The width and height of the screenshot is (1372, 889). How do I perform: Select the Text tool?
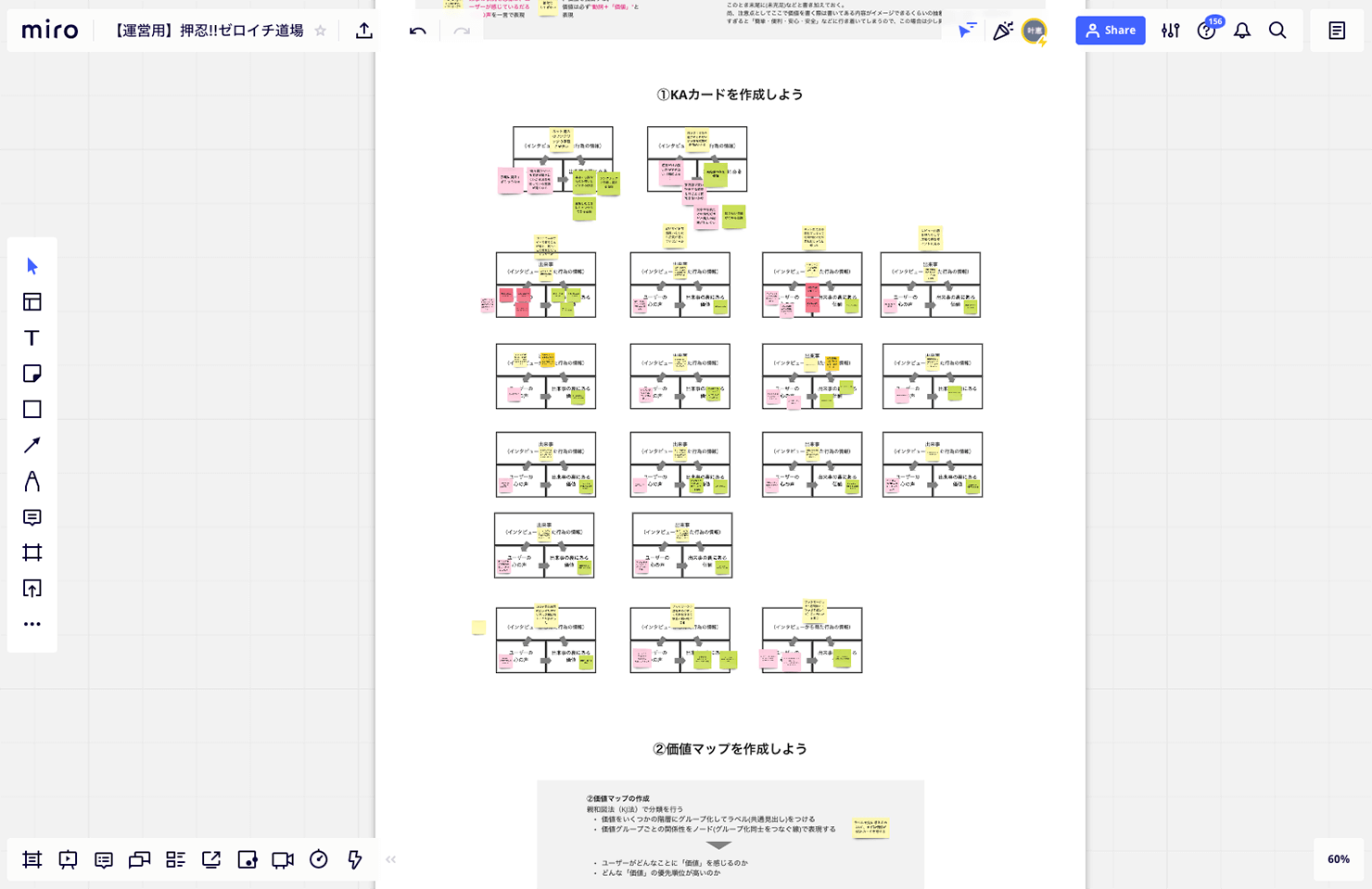point(32,337)
